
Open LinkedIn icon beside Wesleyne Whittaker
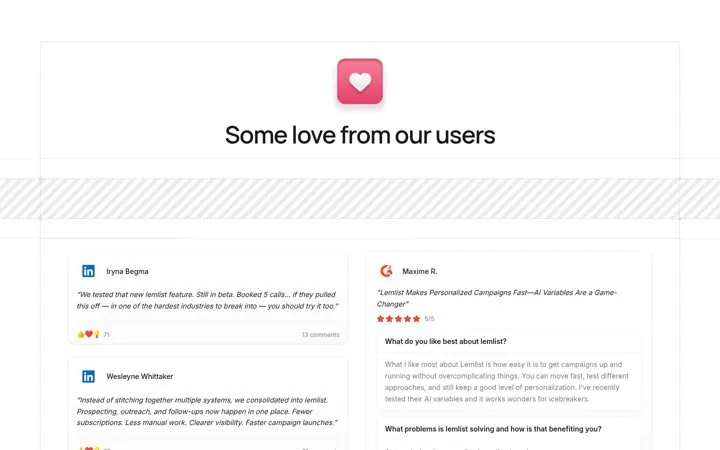pyautogui.click(x=88, y=377)
